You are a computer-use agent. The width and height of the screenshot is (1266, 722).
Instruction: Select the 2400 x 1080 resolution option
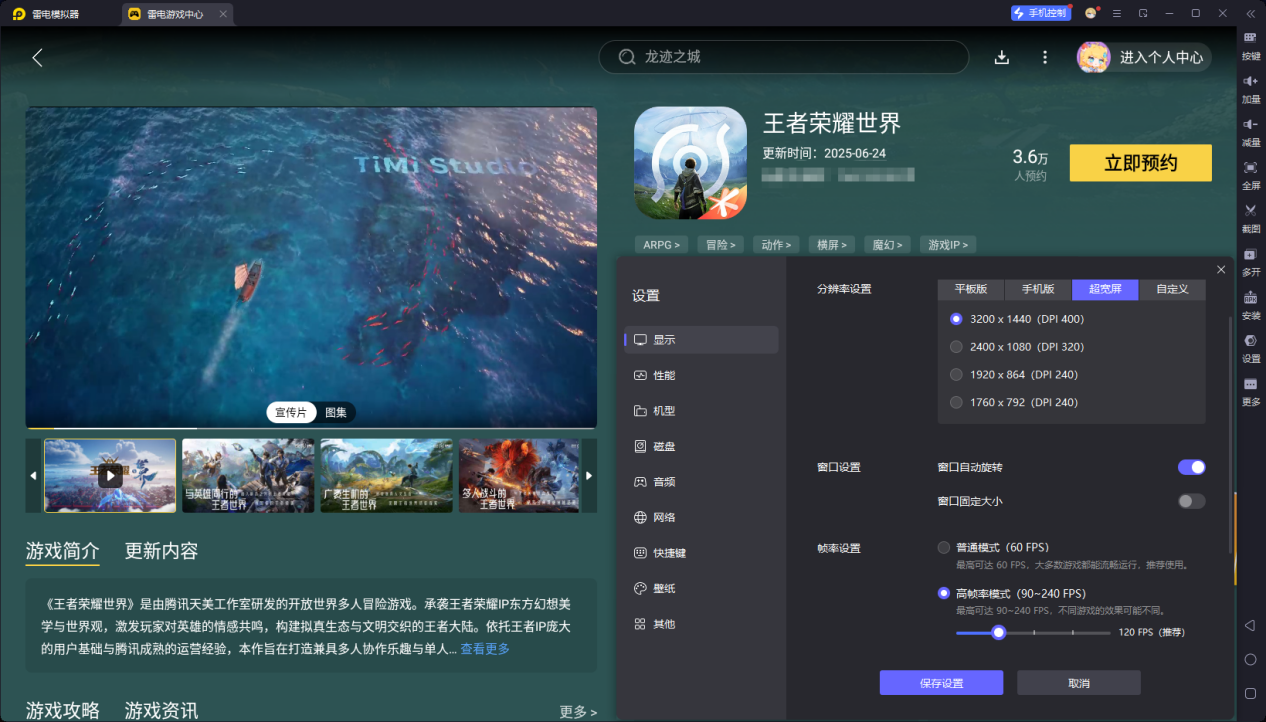click(956, 347)
